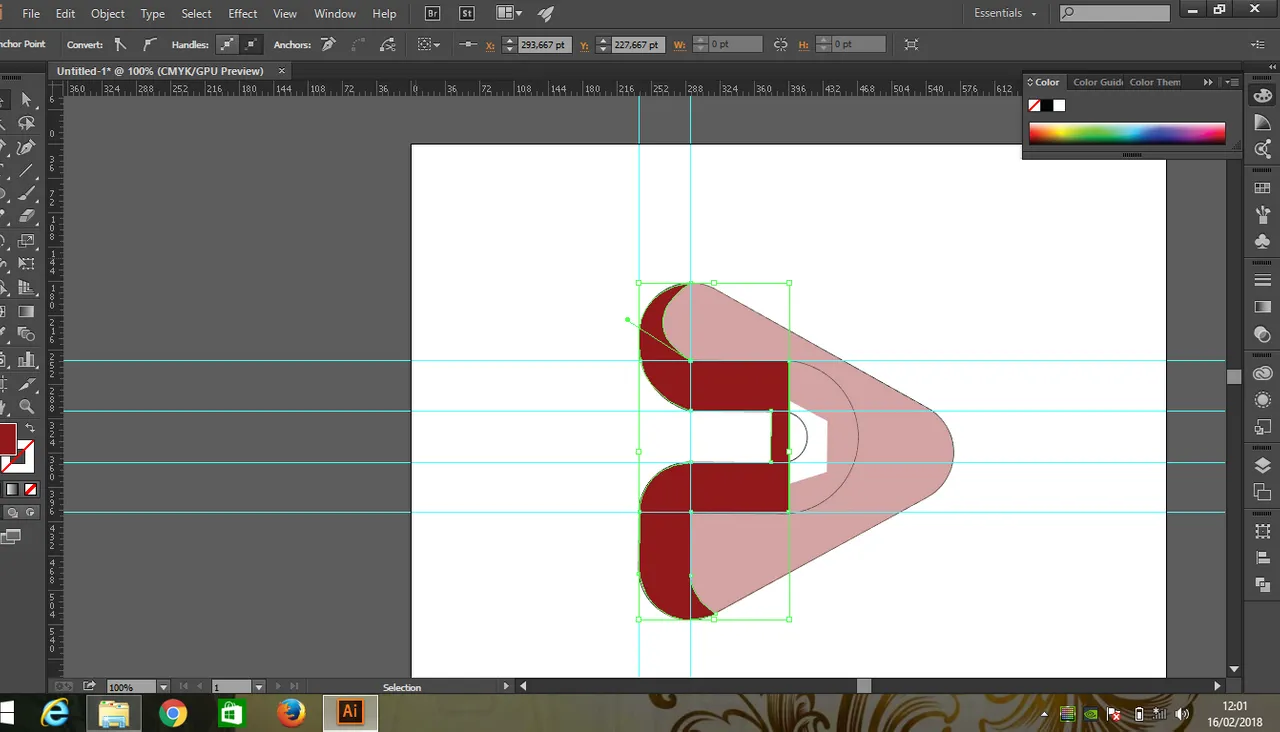The width and height of the screenshot is (1280, 732).
Task: Open the Appearance panel icon
Action: pos(1262,400)
